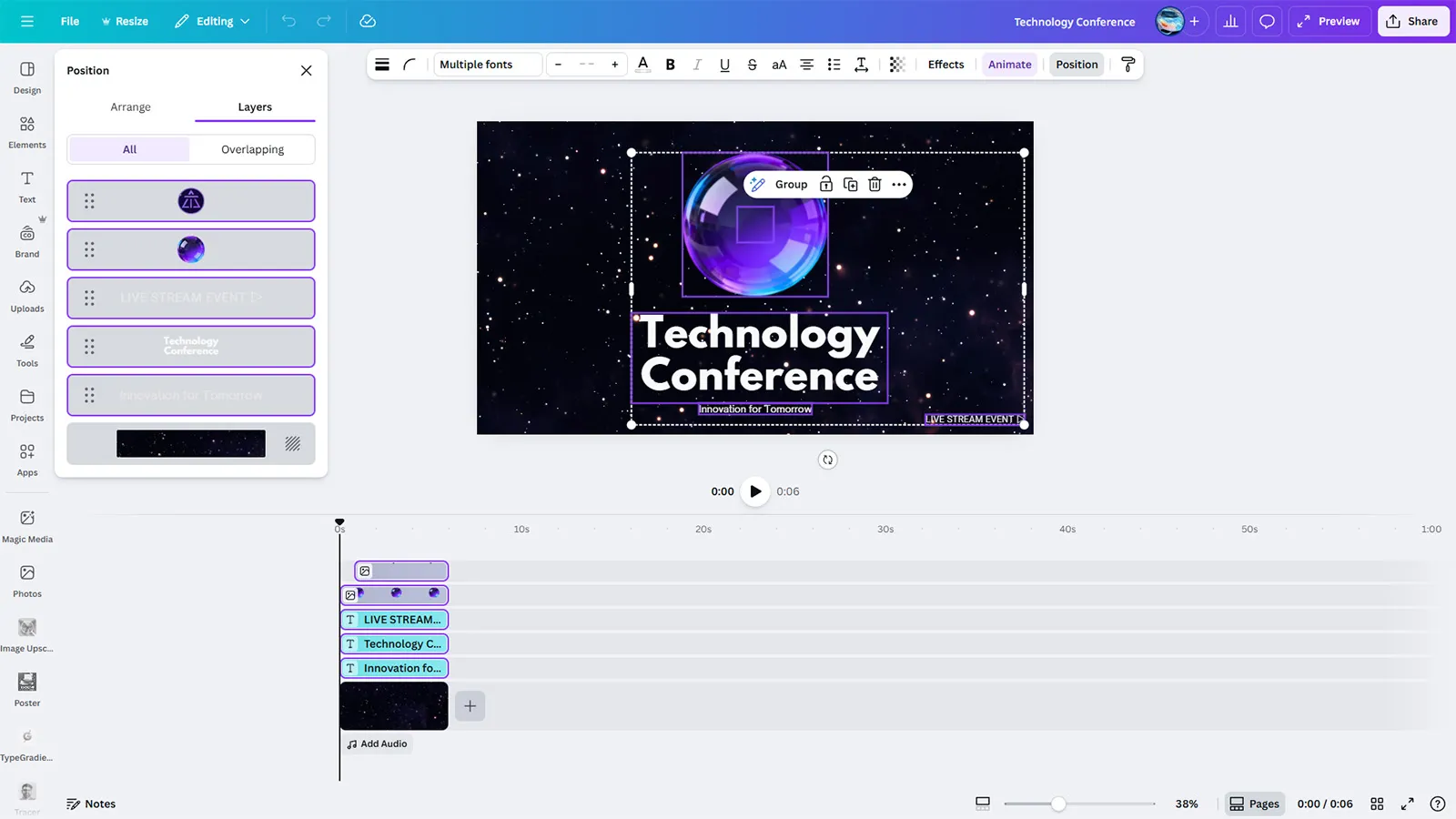Delete selection with trash icon
This screenshot has width=1456, height=819.
tap(875, 185)
